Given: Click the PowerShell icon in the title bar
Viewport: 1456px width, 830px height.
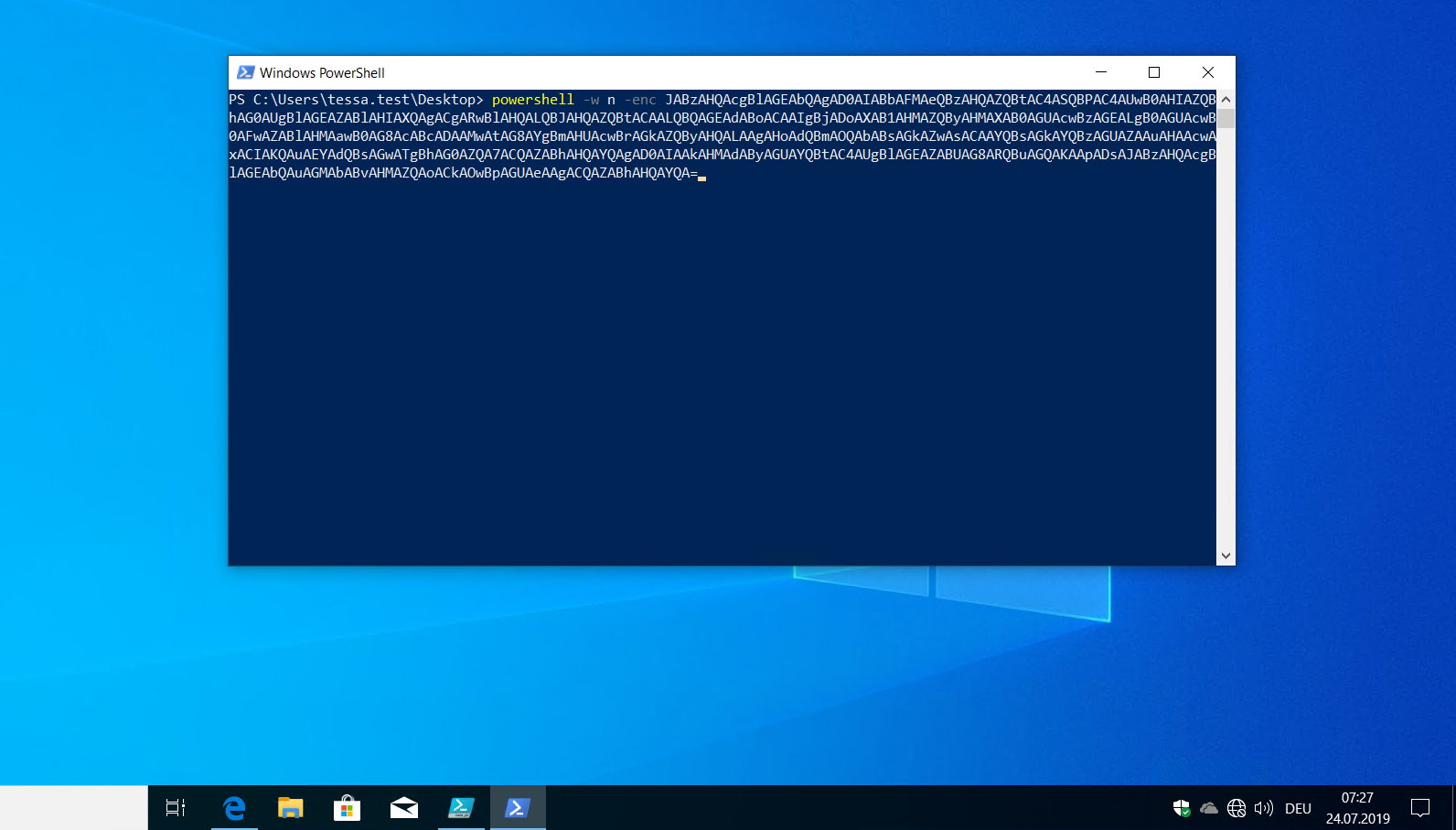Looking at the screenshot, I should [245, 72].
